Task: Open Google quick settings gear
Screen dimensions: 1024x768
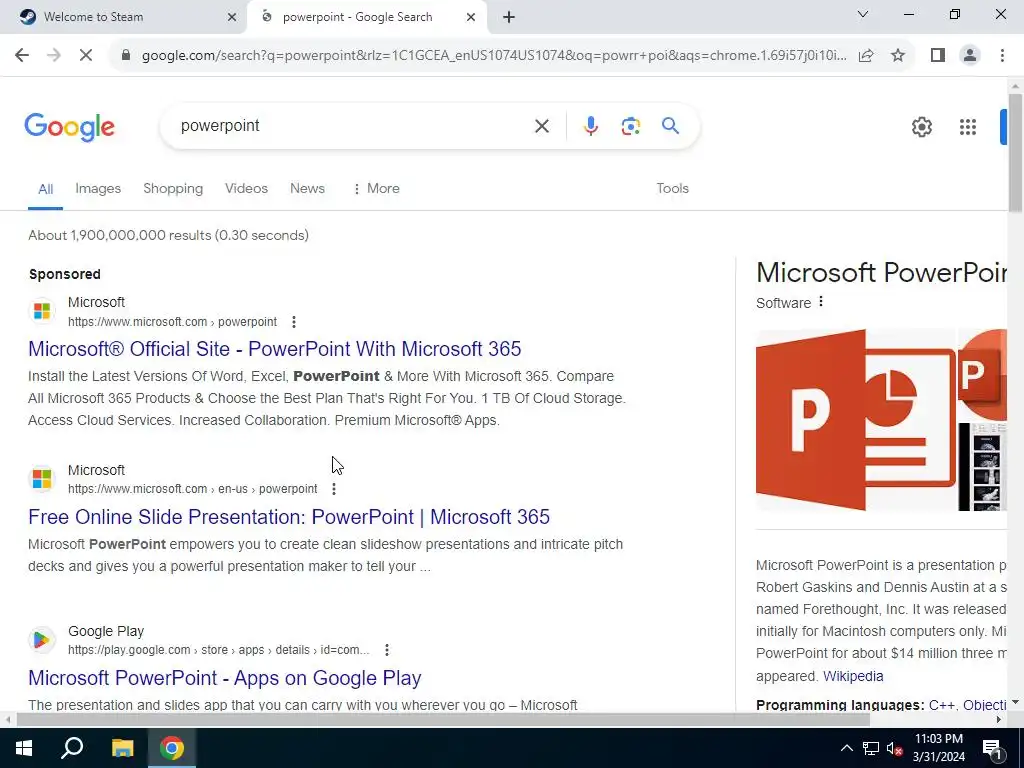Action: [921, 127]
